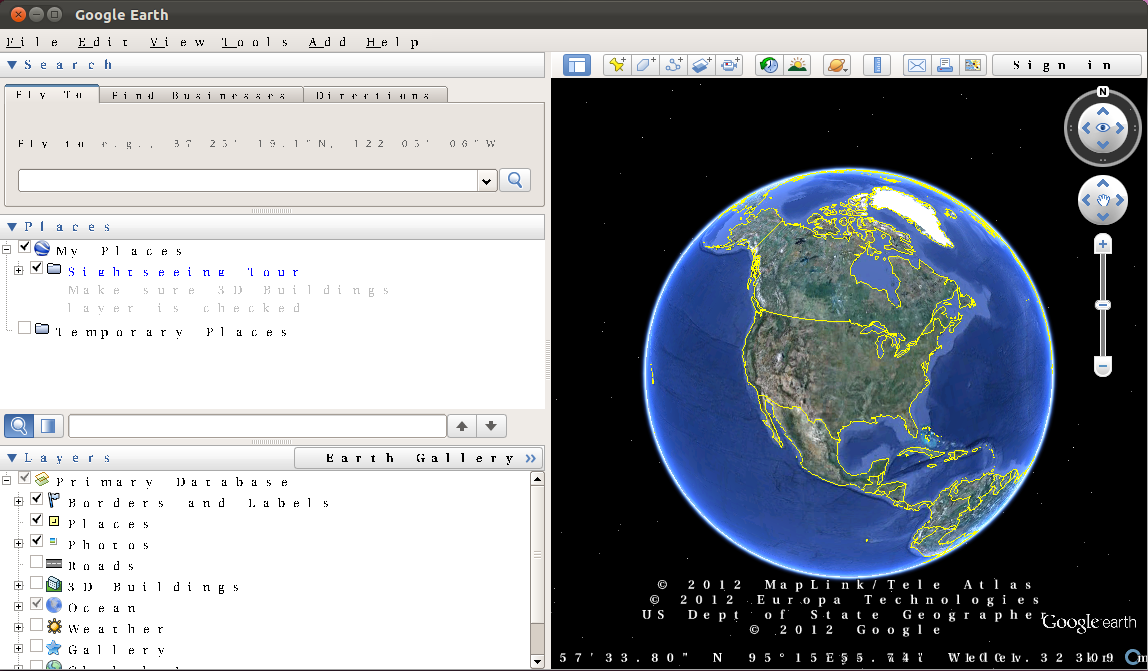Zoom in with the plus button
The width and height of the screenshot is (1148, 671).
[x=1103, y=244]
